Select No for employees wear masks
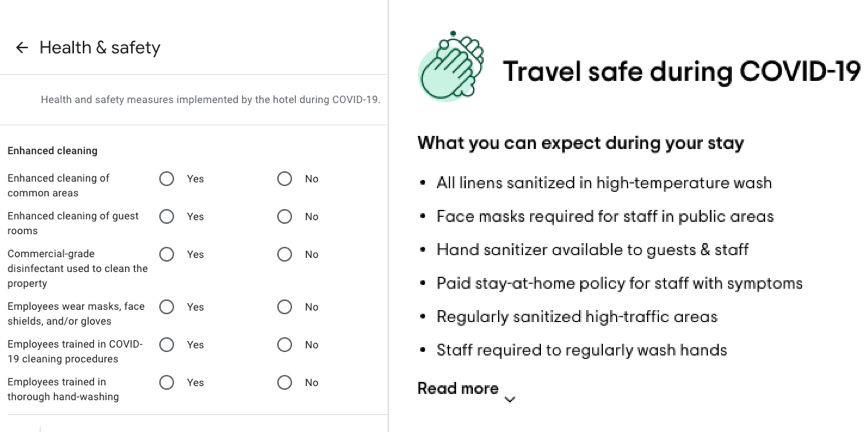This screenshot has width=864, height=432. [284, 307]
